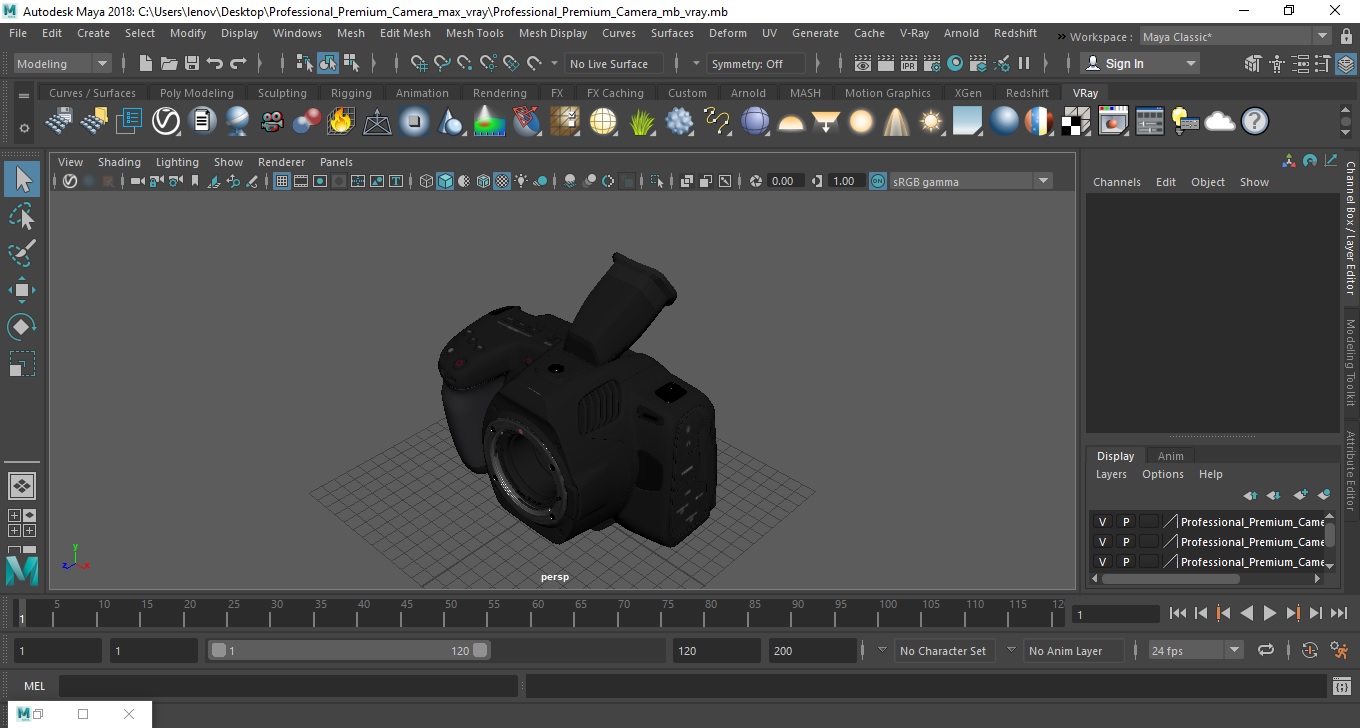Viewport: 1360px width, 728px height.
Task: Click V-Ray physical camera shelf icon
Action: 272,122
